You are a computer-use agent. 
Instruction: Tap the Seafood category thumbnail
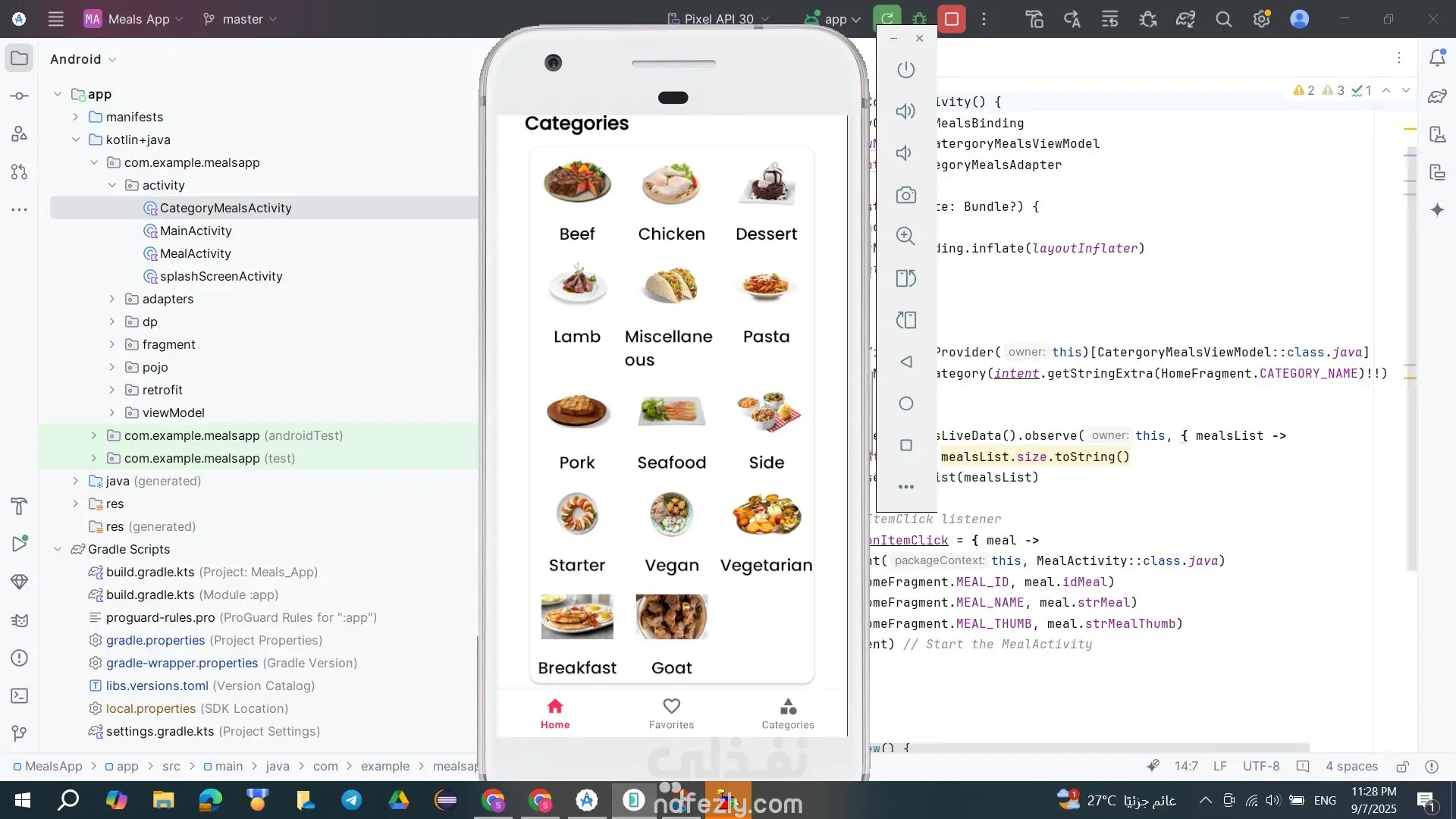pos(671,412)
